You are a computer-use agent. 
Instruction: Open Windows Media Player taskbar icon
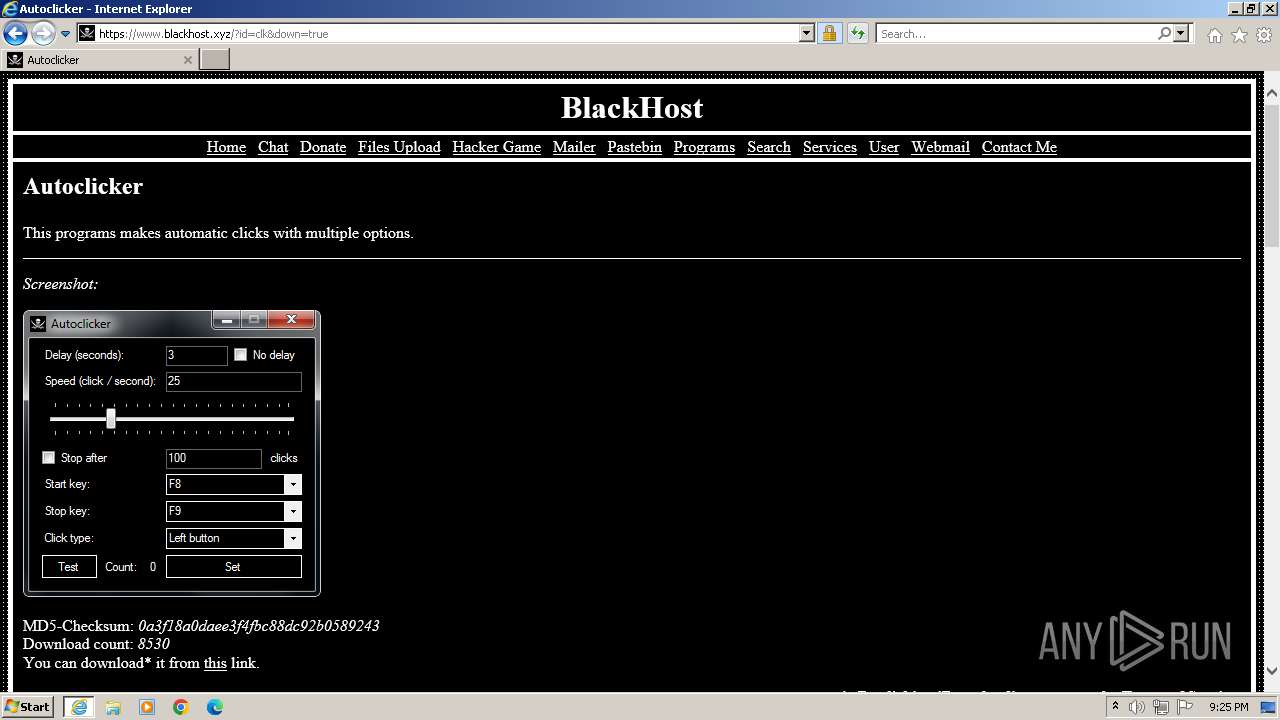[147, 707]
